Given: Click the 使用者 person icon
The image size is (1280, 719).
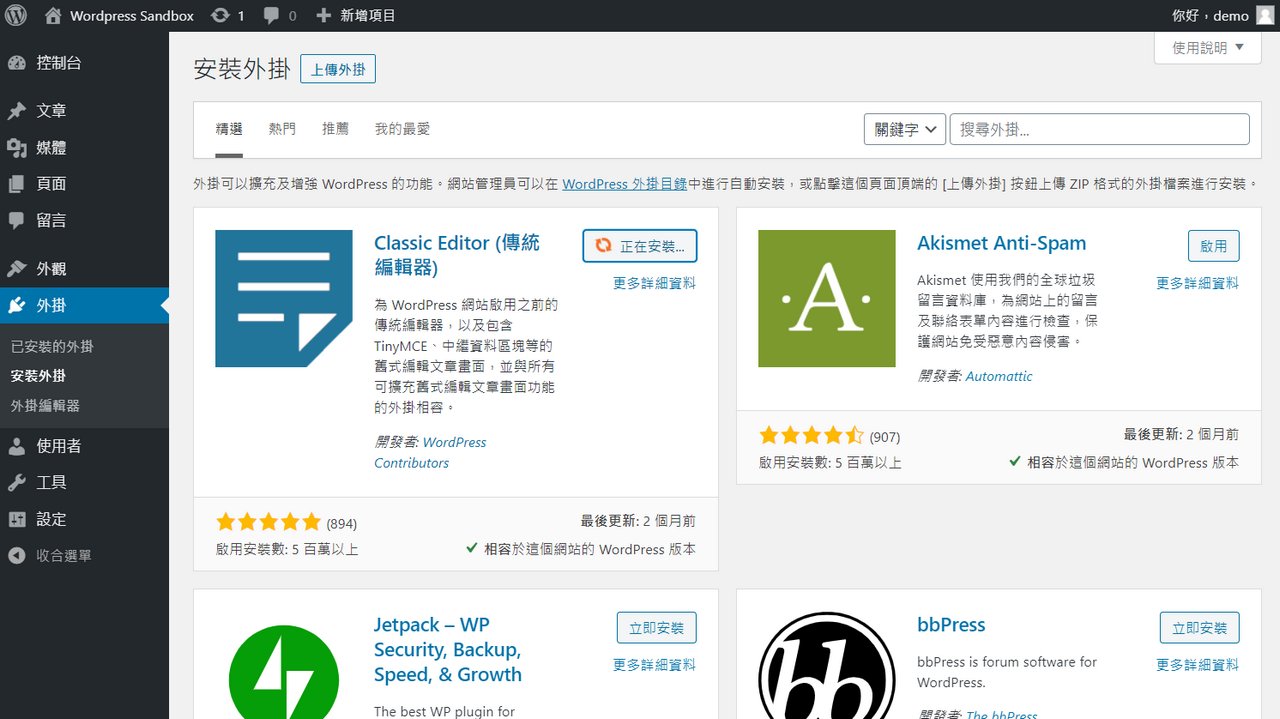Looking at the screenshot, I should point(16,446).
